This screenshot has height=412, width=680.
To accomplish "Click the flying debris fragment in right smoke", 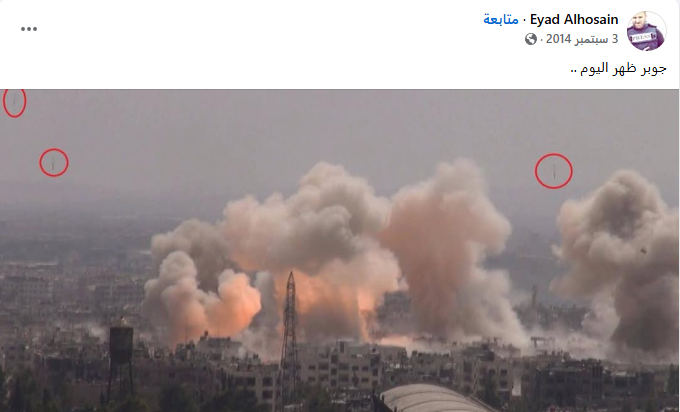I will click(644, 250).
